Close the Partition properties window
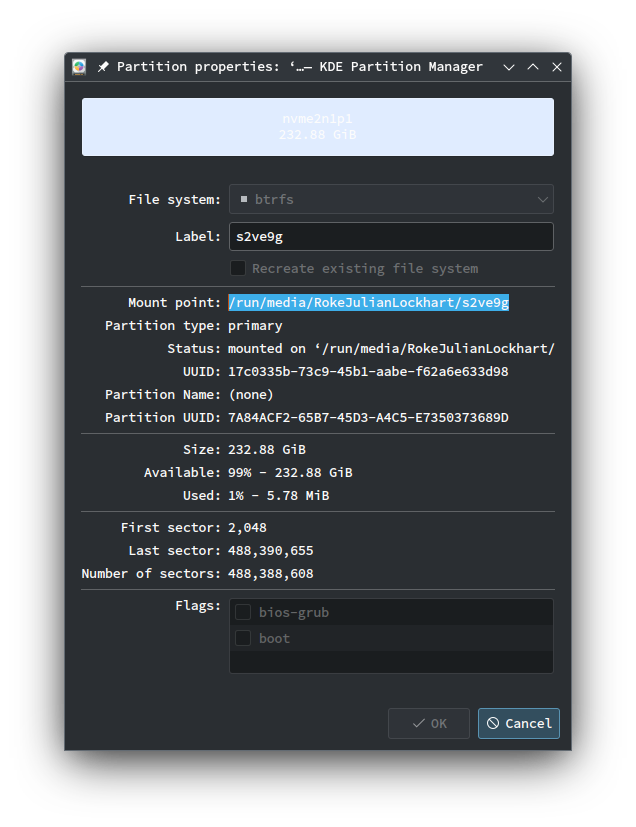 tap(557, 67)
